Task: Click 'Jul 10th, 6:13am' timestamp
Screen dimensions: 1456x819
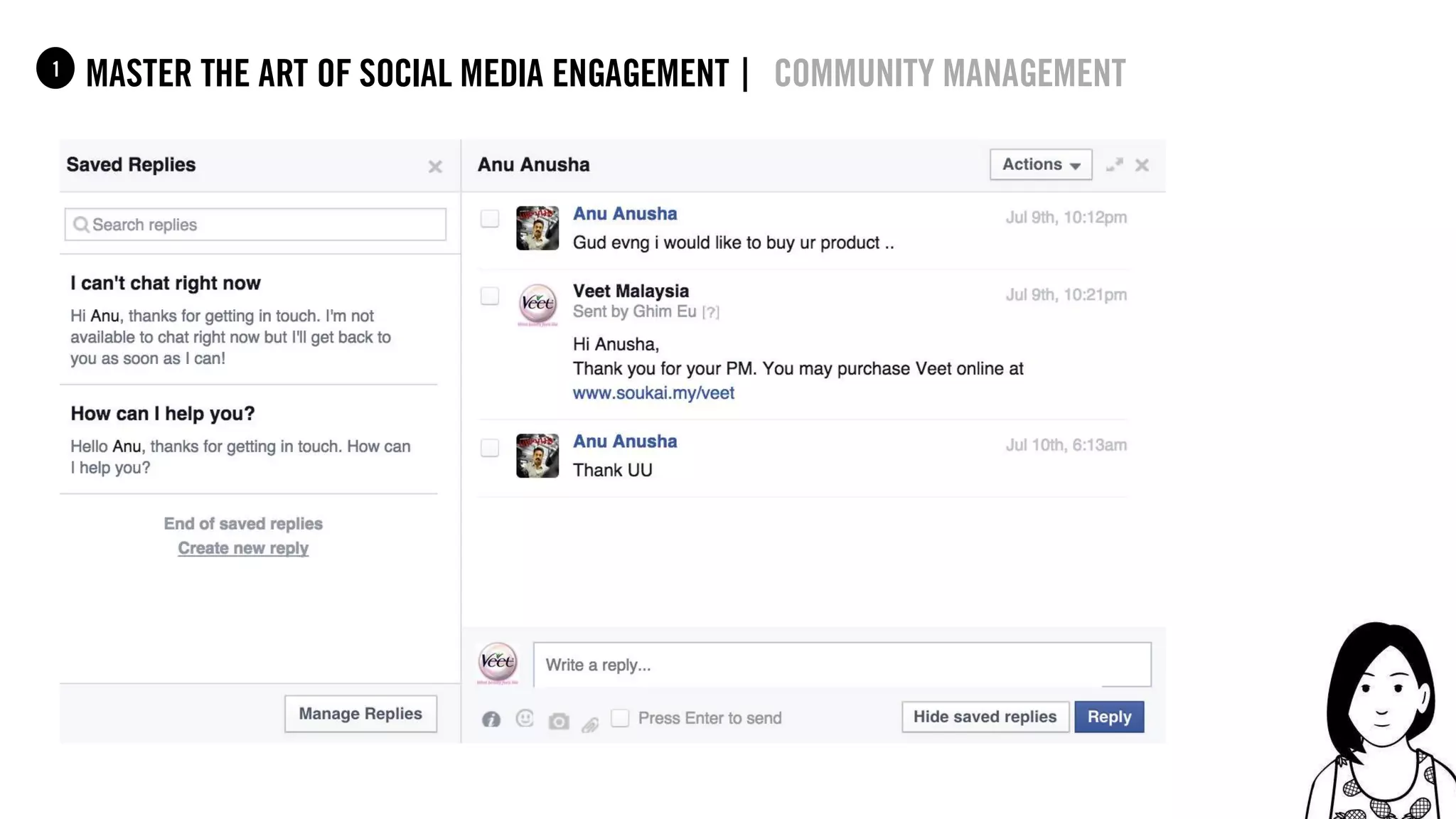Action: (x=1066, y=445)
